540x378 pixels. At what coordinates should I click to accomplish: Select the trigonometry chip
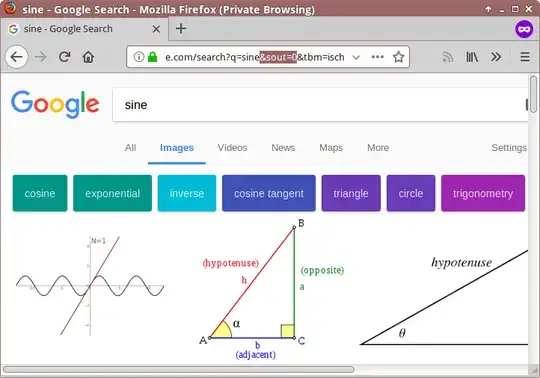[x=483, y=193]
